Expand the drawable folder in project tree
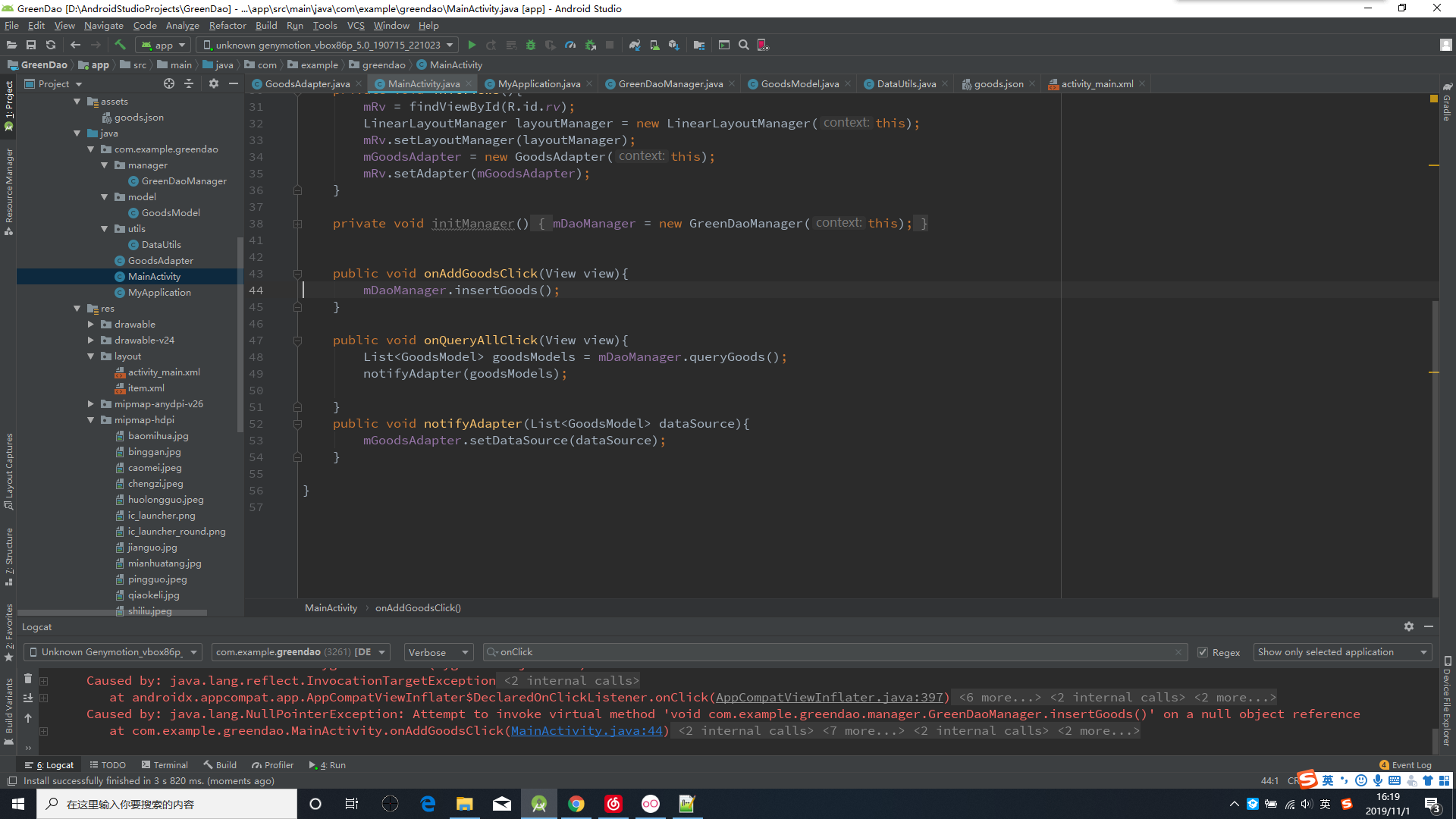Image resolution: width=1456 pixels, height=819 pixels. [91, 325]
